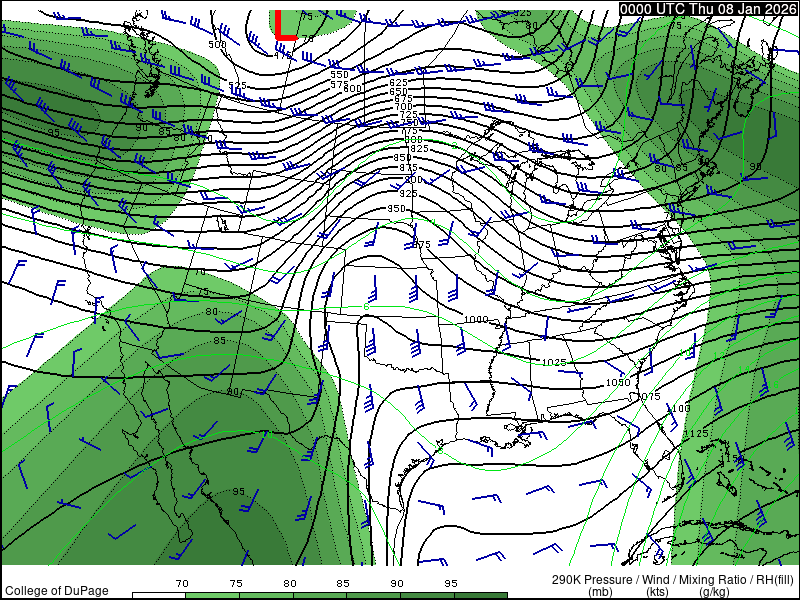800x600 pixels.
Task: Click the legend scale label 70
Action: tap(182, 583)
